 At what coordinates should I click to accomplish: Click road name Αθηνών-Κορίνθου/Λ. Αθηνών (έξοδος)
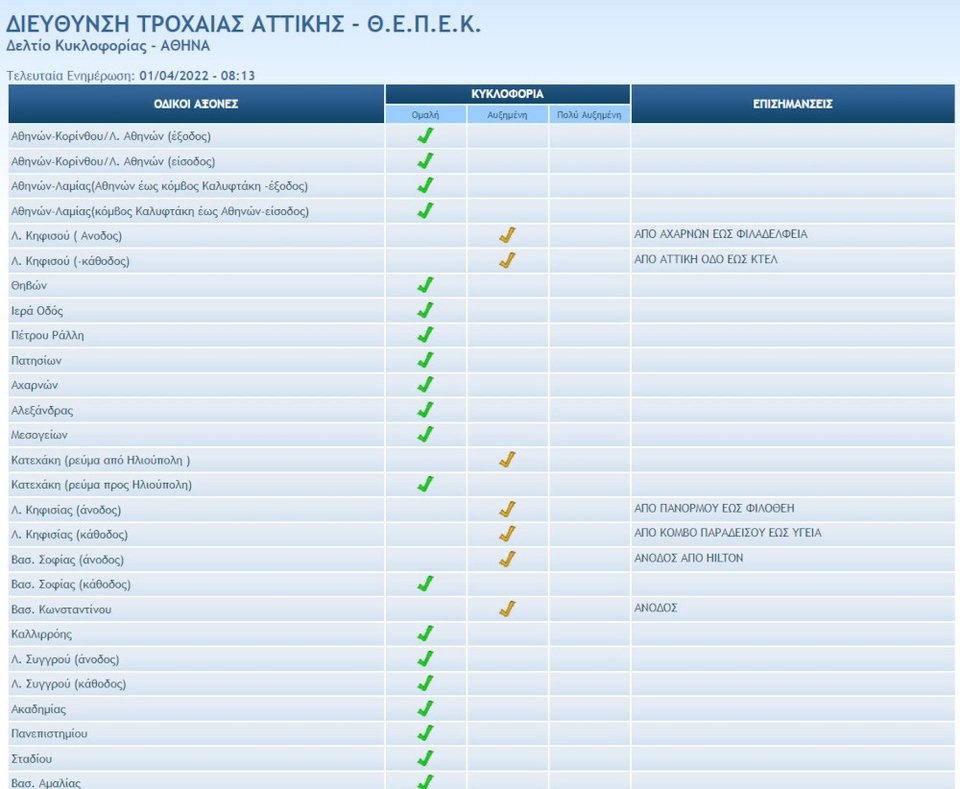pyautogui.click(x=111, y=136)
